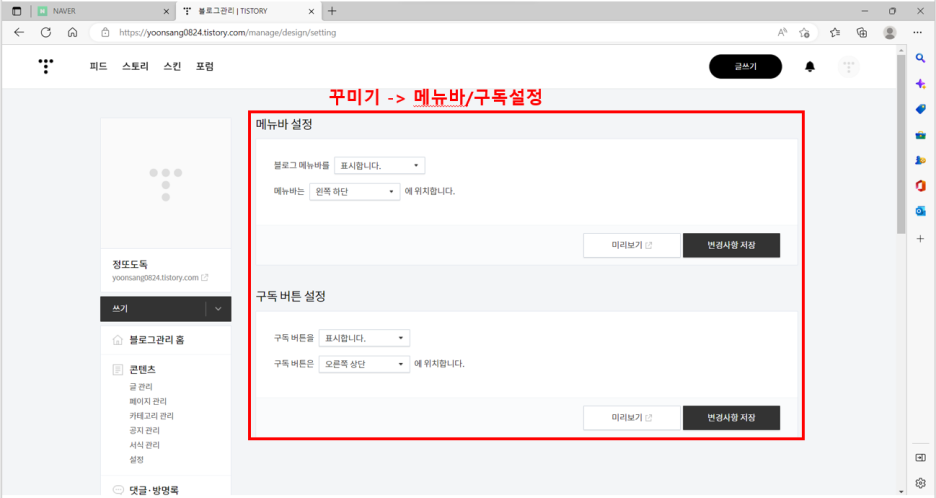The height and width of the screenshot is (498, 936).
Task: Open the 콘텐츠 section
Action: 143,370
